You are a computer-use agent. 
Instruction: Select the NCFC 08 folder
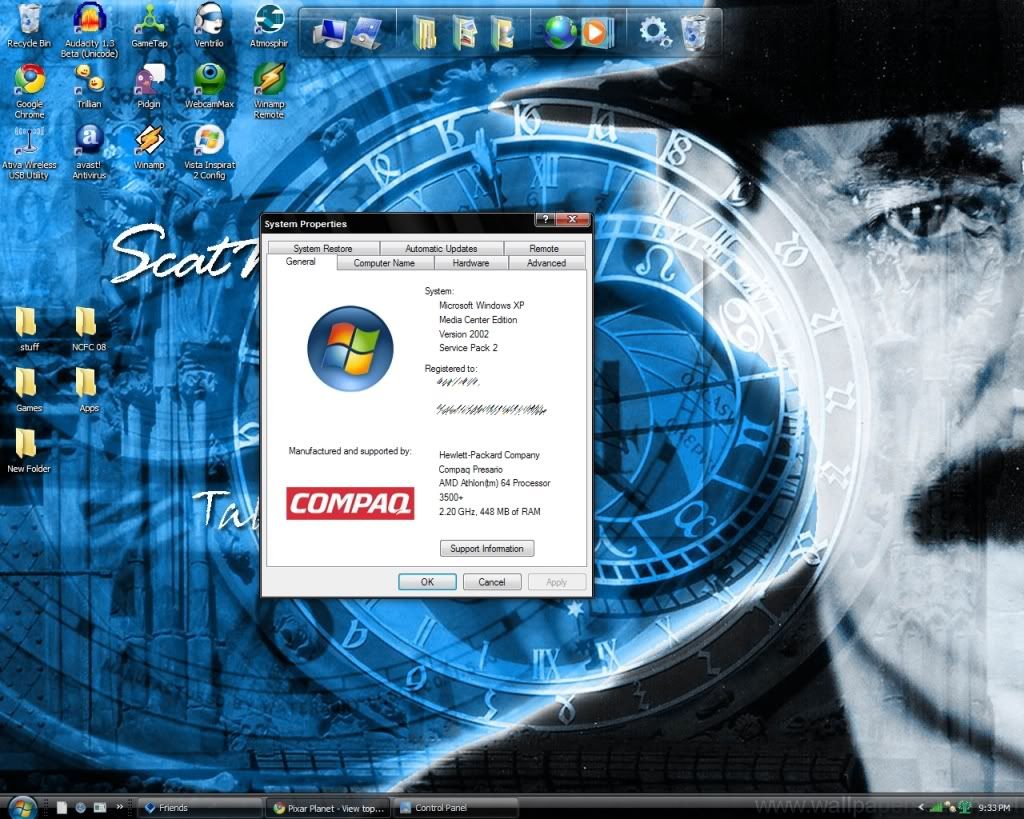[x=88, y=323]
